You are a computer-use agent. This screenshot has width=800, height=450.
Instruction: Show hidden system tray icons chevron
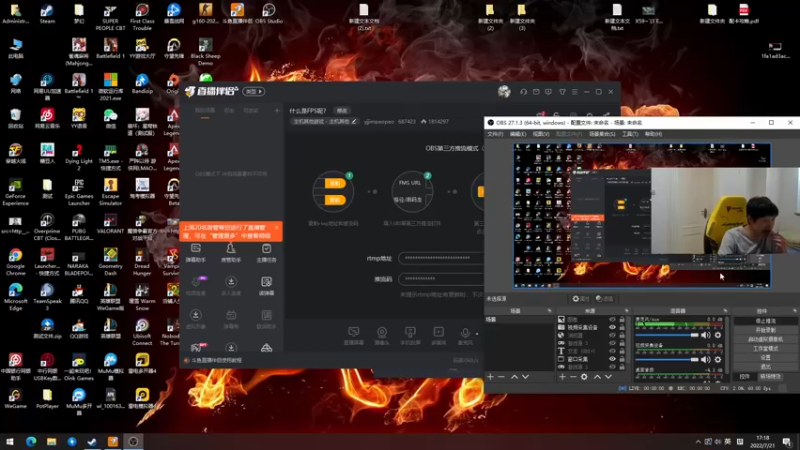click(x=698, y=442)
